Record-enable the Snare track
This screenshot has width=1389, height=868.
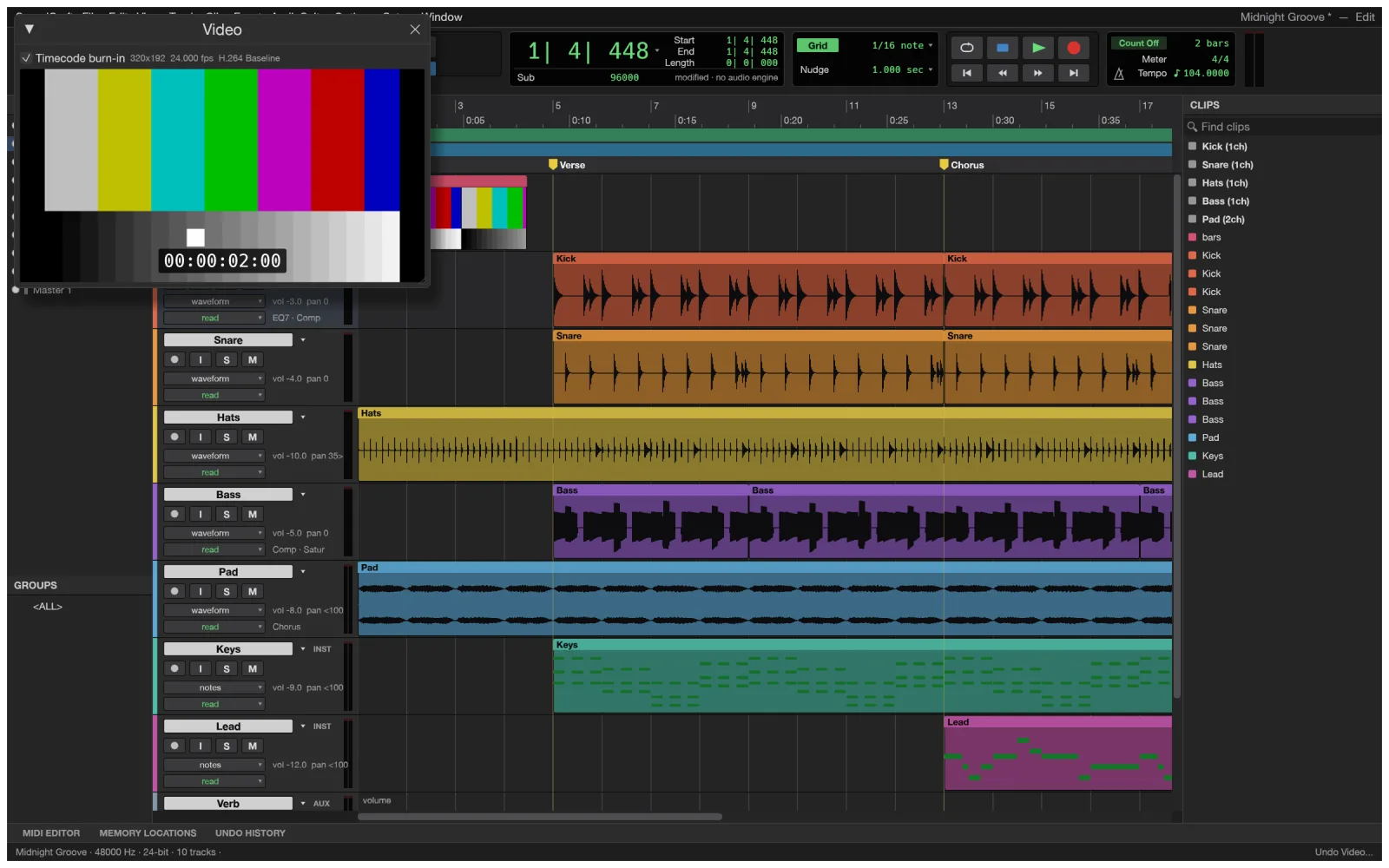(x=174, y=359)
